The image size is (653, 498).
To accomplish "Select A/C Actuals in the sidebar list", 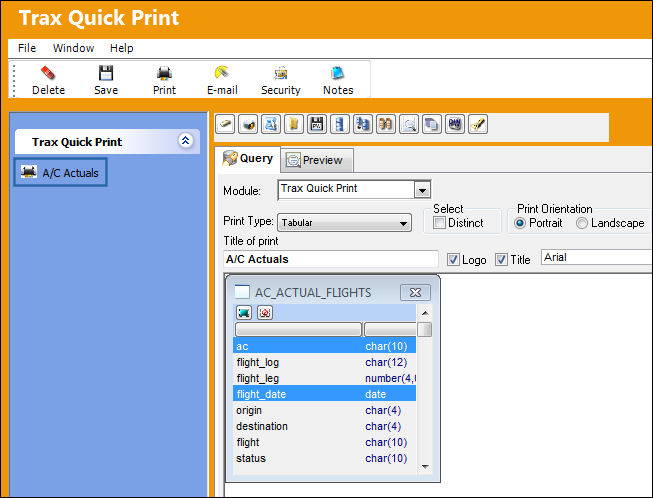I will (61, 172).
